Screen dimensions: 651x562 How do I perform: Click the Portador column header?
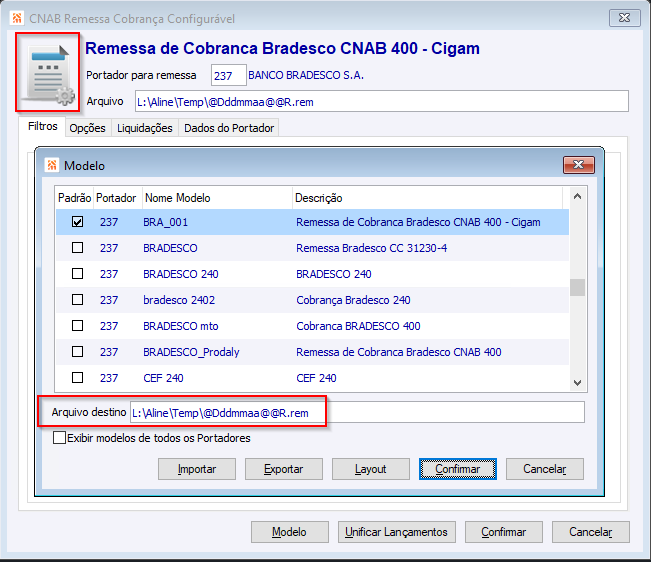coord(116,198)
